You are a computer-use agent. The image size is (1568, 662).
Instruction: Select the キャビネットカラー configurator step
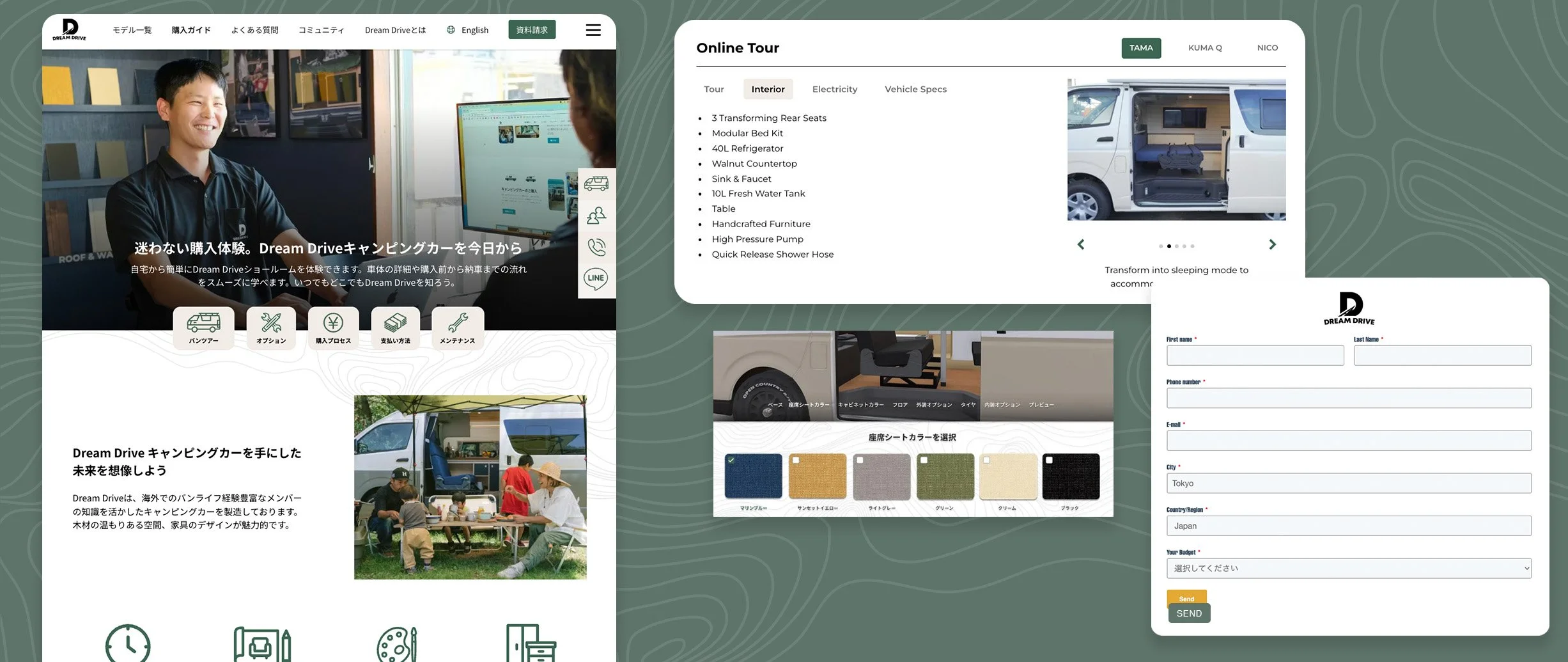point(861,405)
